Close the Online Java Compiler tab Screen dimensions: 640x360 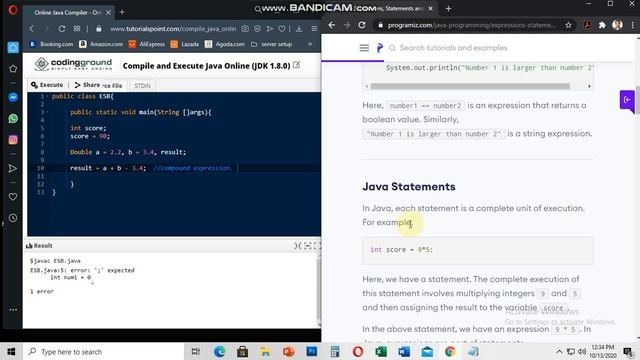coord(109,12)
